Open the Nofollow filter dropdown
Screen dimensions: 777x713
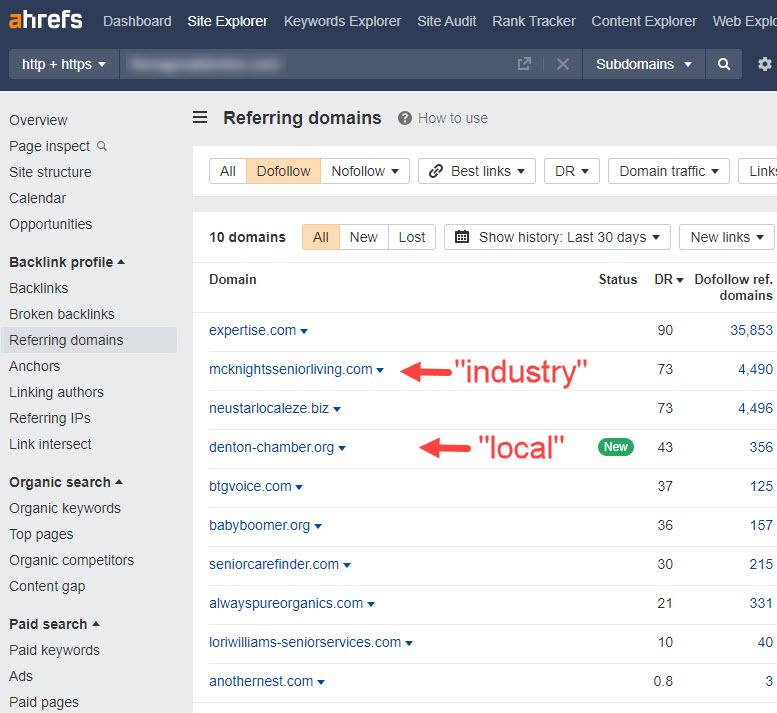[365, 171]
